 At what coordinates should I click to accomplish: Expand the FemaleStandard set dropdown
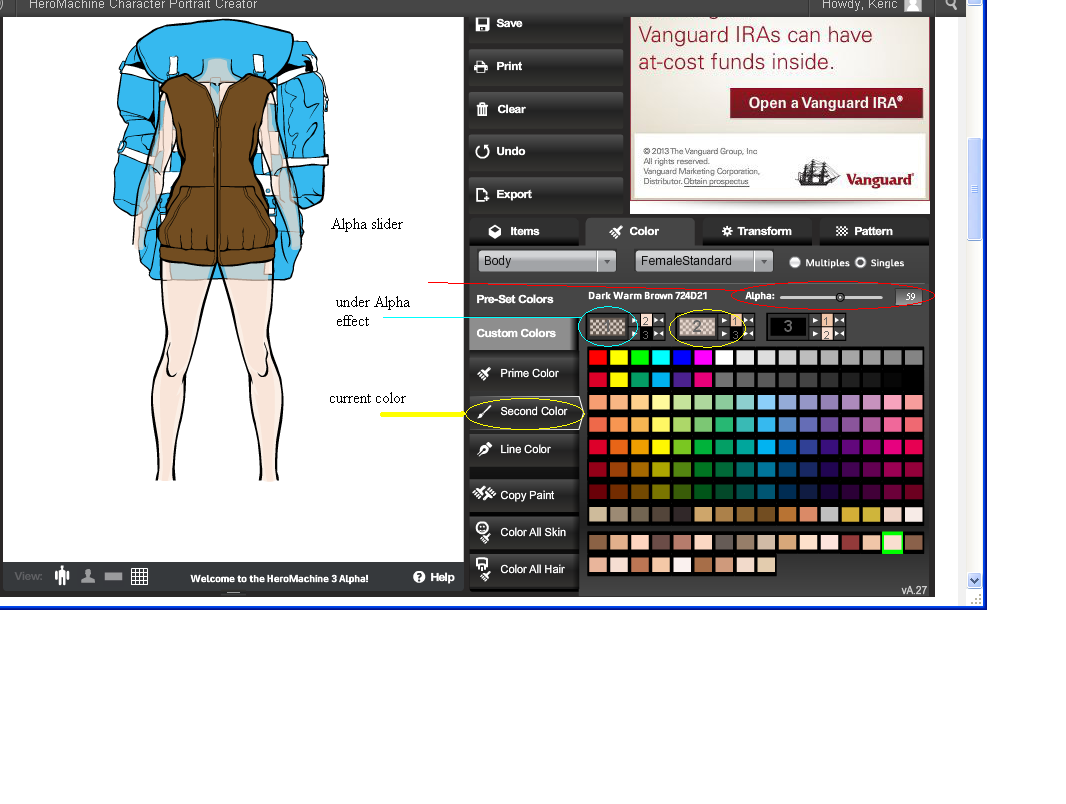[704, 262]
